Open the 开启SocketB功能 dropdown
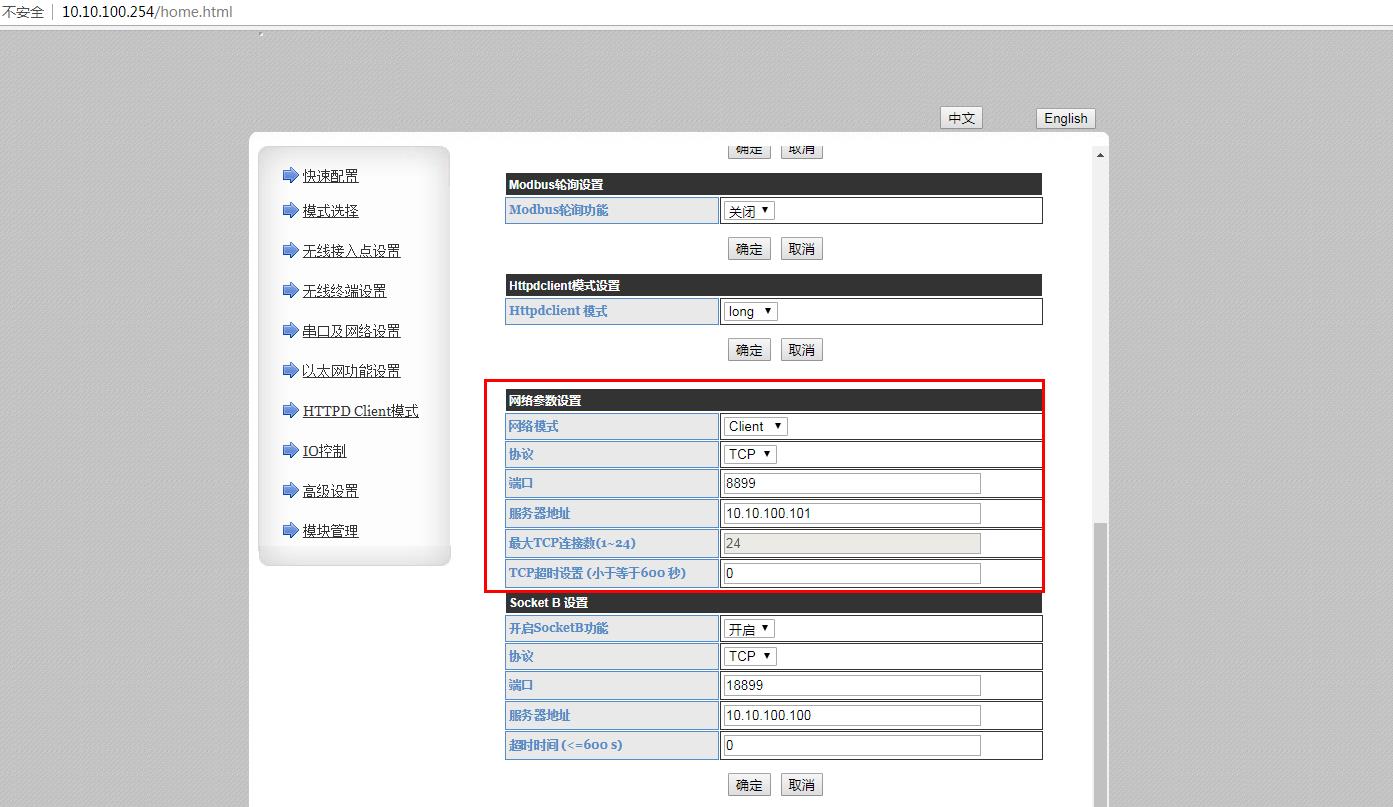Image resolution: width=1393 pixels, height=807 pixels. 749,629
